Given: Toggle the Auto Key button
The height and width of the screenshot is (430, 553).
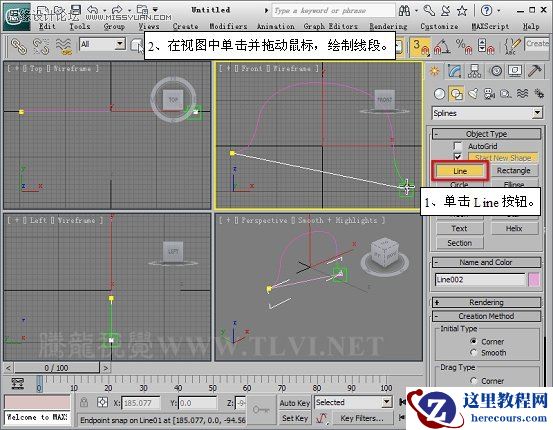Looking at the screenshot, I should pyautogui.click(x=294, y=402).
